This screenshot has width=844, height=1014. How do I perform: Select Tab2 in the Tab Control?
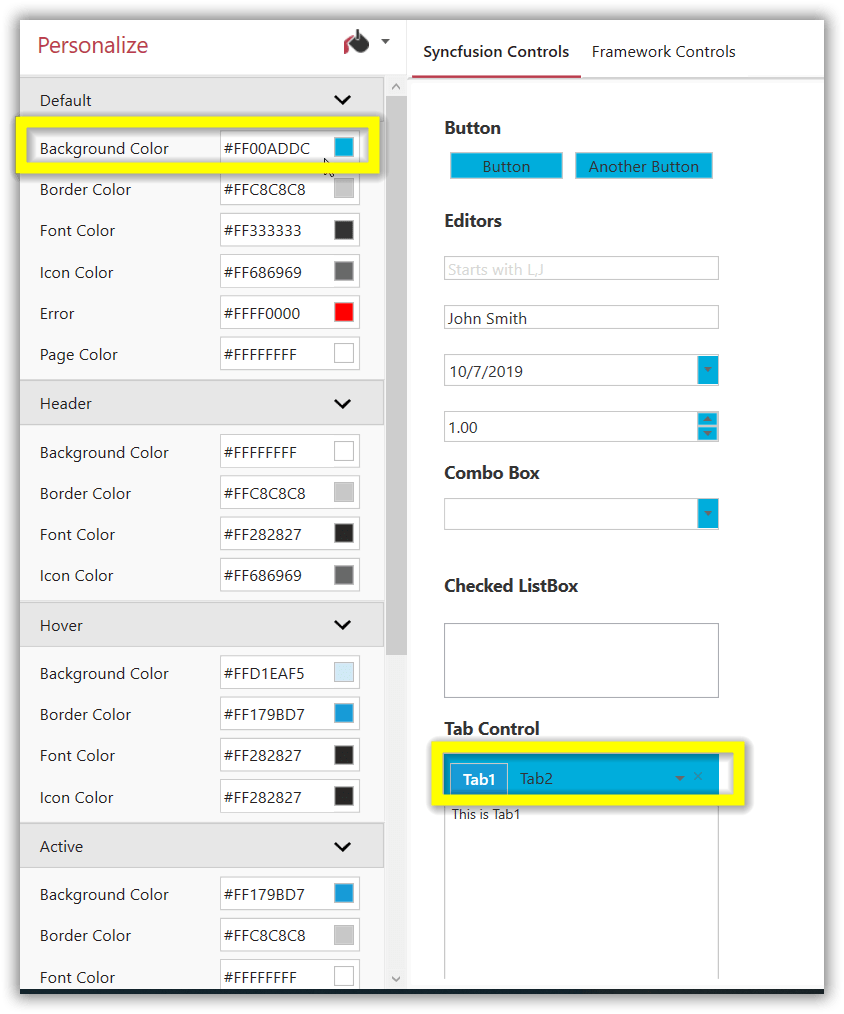coord(536,778)
